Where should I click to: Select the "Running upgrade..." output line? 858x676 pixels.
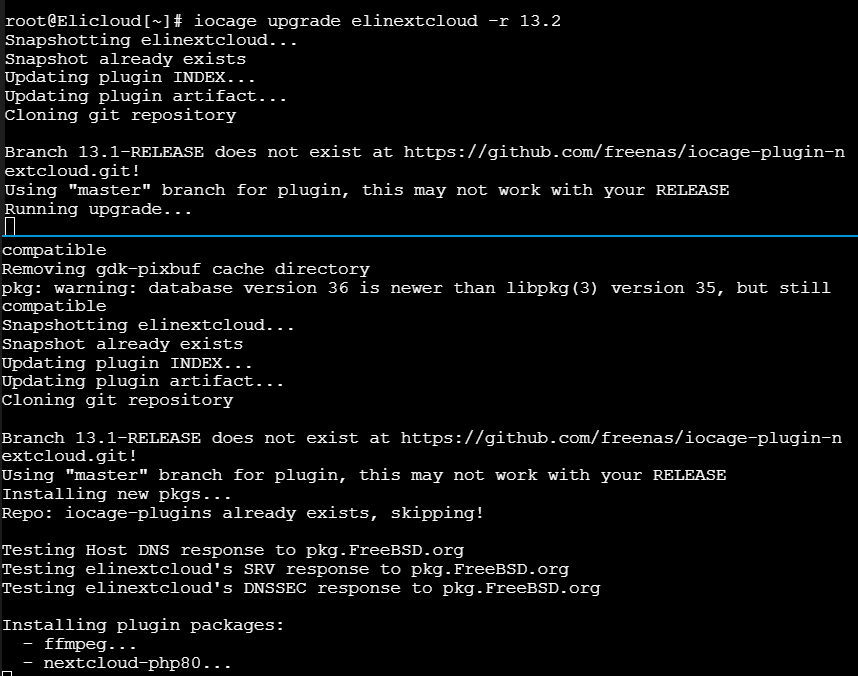[98, 209]
